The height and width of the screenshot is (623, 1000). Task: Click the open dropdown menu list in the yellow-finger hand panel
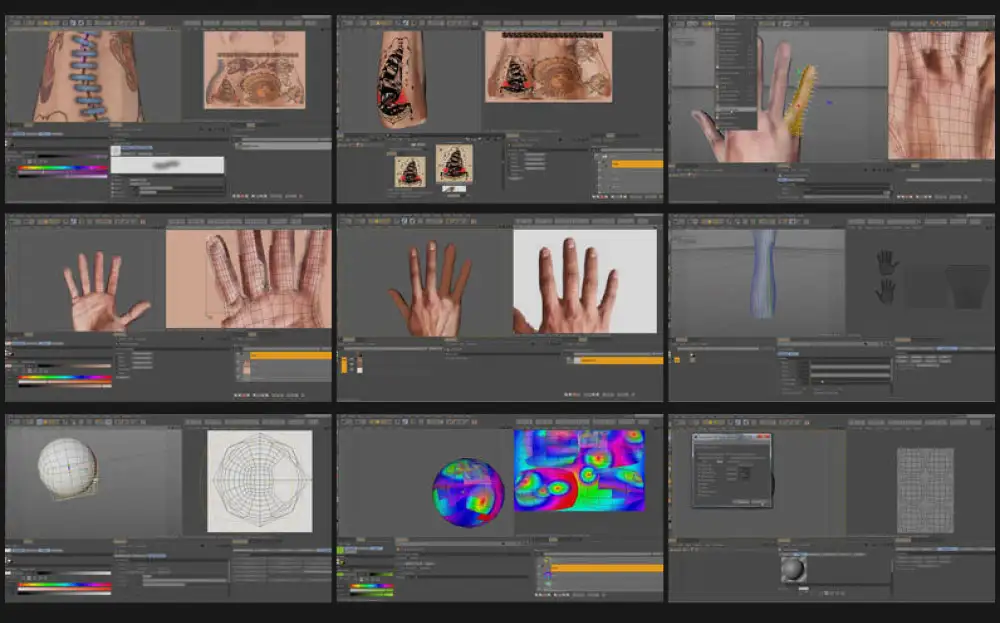click(735, 77)
